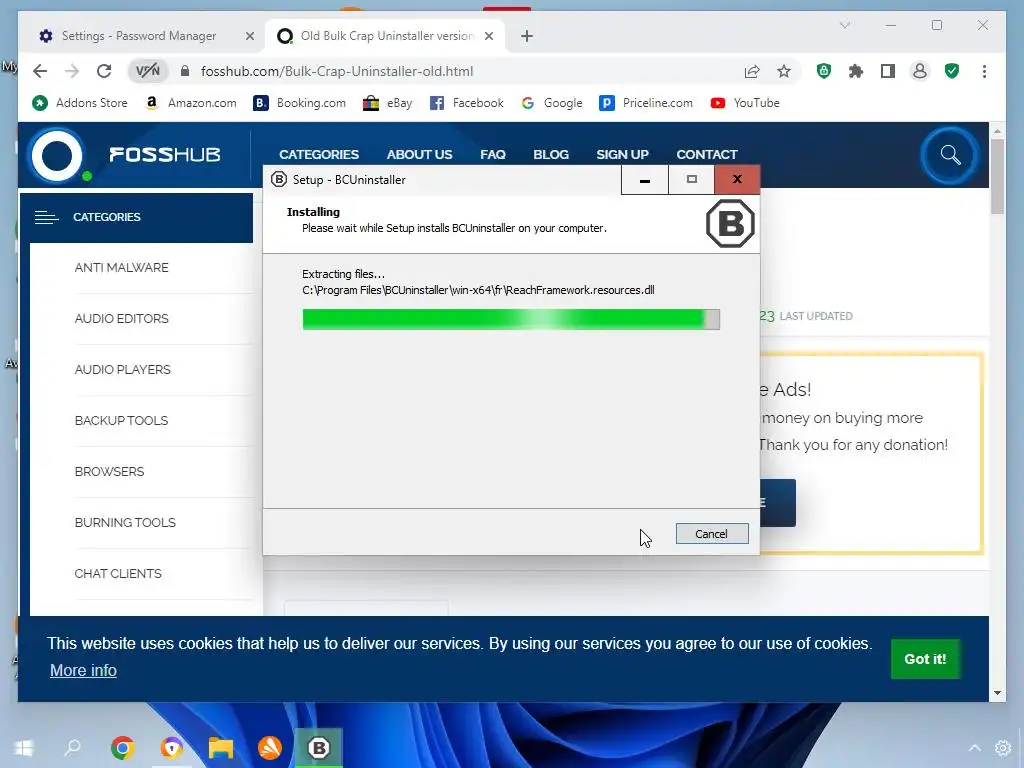Open the profile avatar menu

click(920, 71)
